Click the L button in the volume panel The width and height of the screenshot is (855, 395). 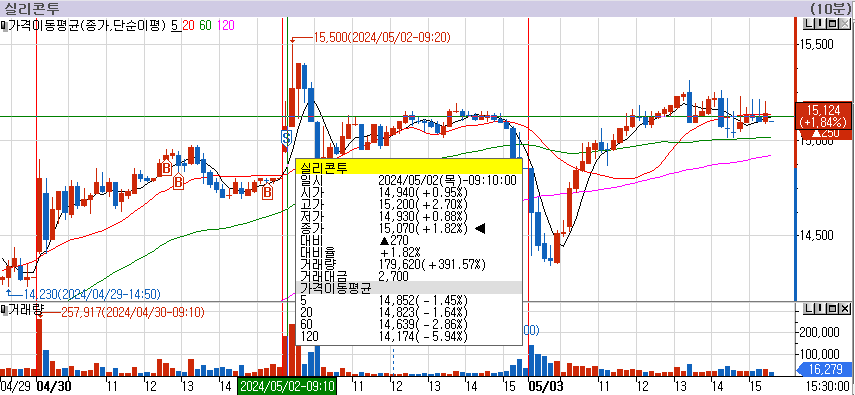click(x=810, y=309)
